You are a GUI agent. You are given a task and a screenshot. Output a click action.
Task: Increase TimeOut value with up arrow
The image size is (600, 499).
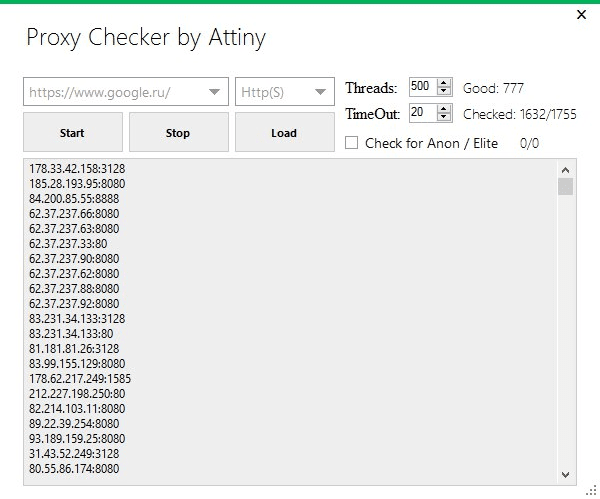[445, 108]
